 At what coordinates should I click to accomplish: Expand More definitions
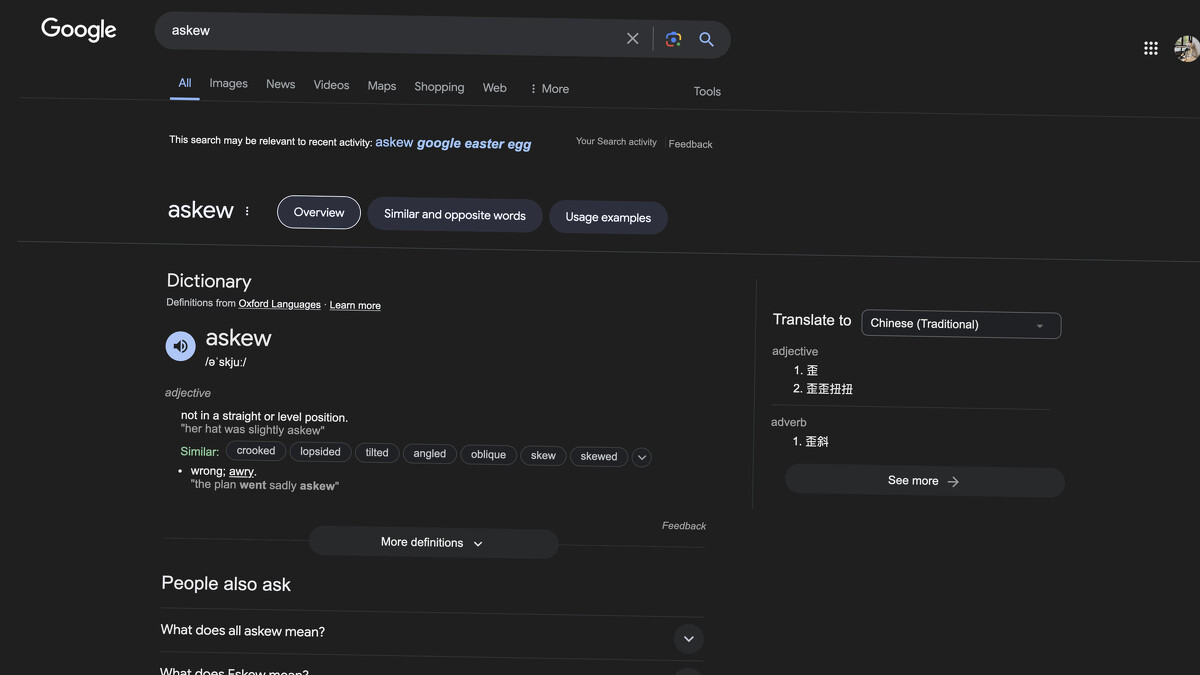tap(432, 543)
